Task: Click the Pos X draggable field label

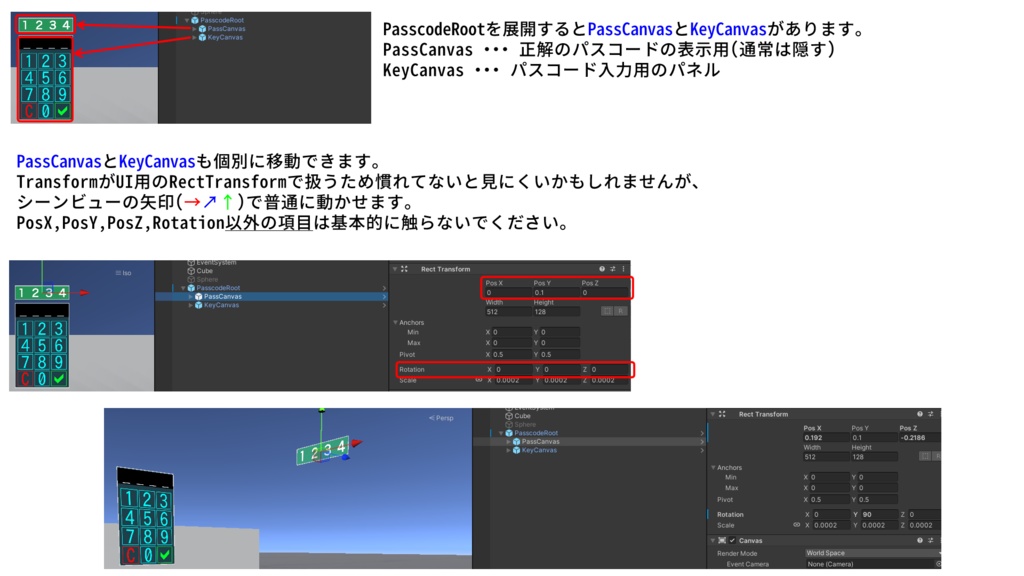Action: point(496,282)
